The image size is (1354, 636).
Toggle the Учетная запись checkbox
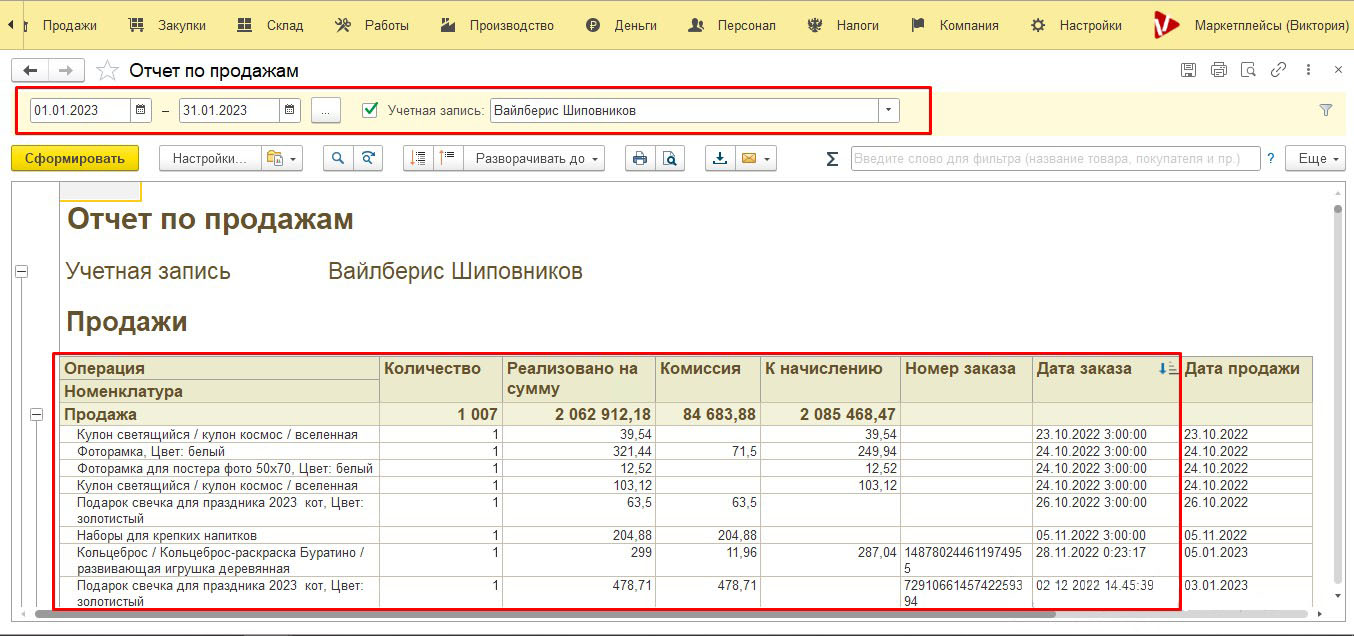pyautogui.click(x=370, y=110)
